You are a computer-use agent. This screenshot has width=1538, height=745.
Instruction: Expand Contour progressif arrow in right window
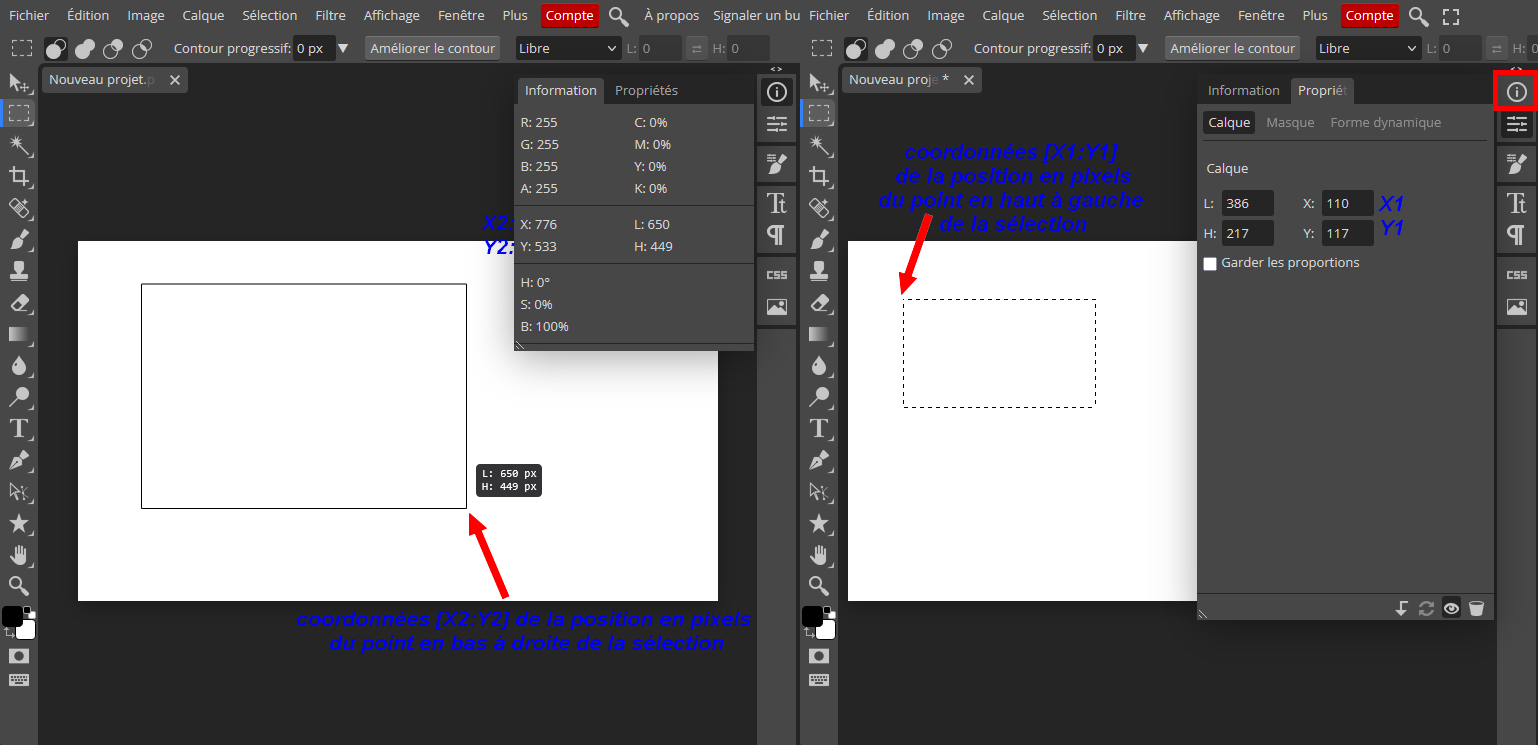click(1143, 48)
